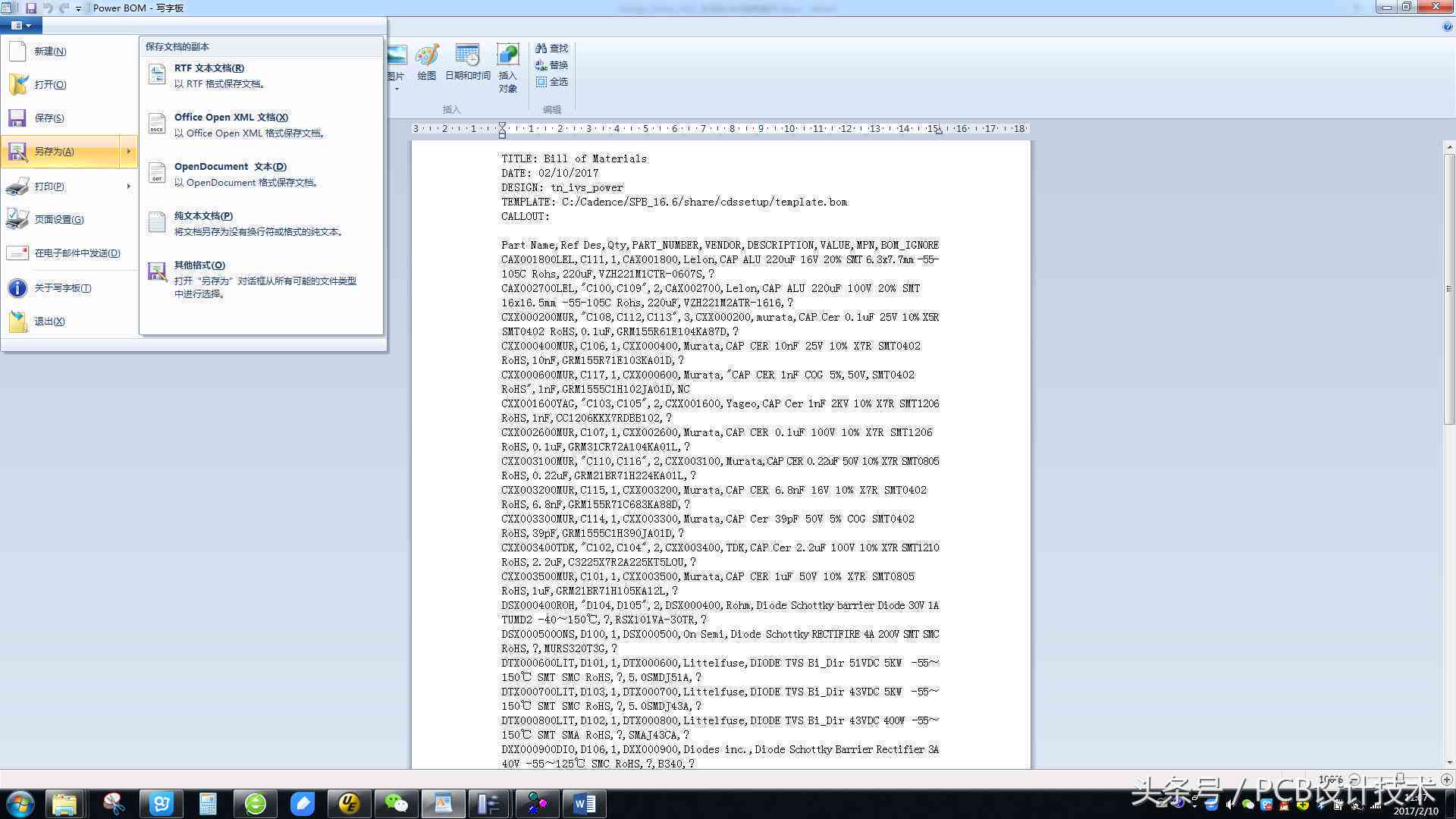Open the blue pen-note taskbar icon
Viewport: 1456px width, 819px height.
(302, 804)
